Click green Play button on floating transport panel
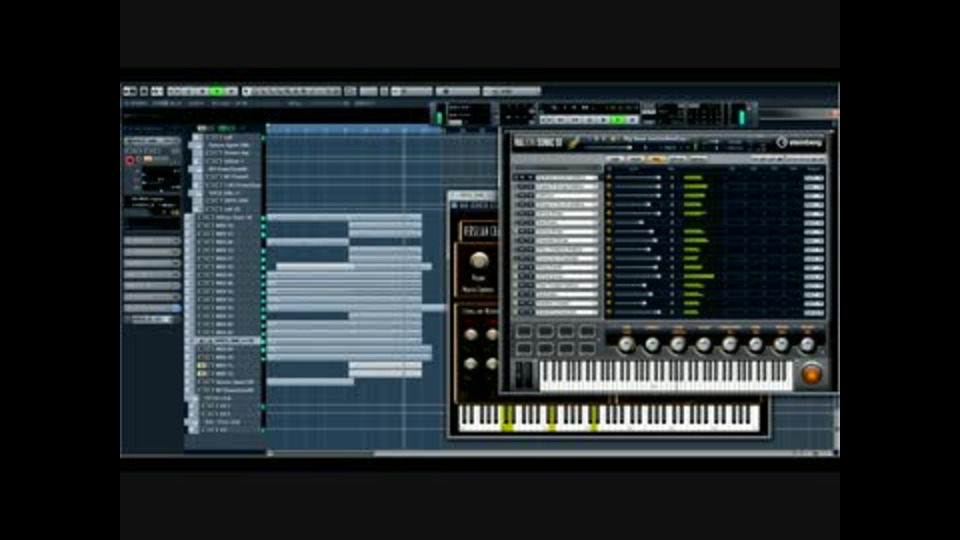Viewport: 960px width, 540px height. pos(617,120)
